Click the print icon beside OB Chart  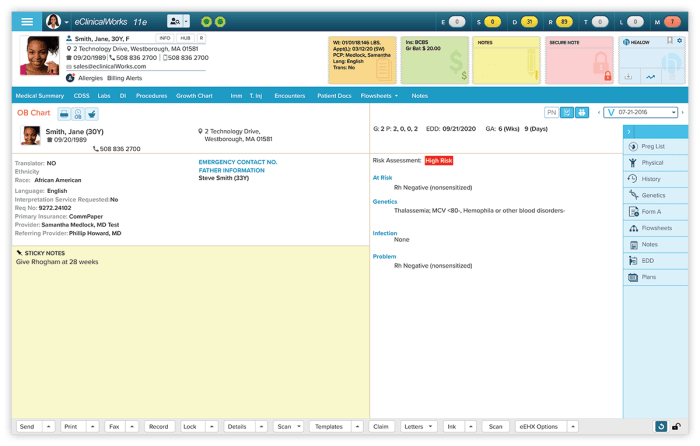pos(64,114)
